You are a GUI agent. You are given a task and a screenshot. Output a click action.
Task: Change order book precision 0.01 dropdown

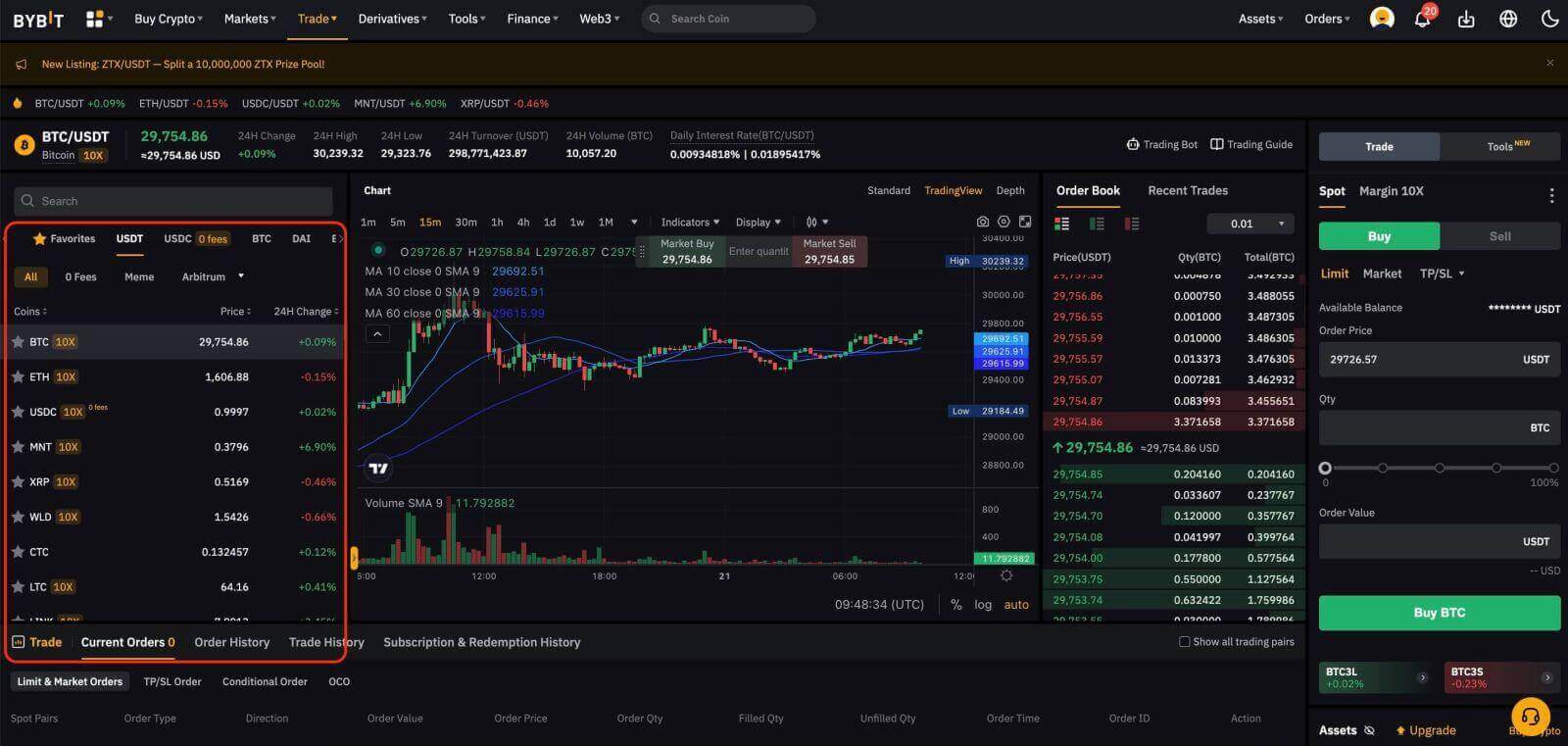pyautogui.click(x=1251, y=224)
